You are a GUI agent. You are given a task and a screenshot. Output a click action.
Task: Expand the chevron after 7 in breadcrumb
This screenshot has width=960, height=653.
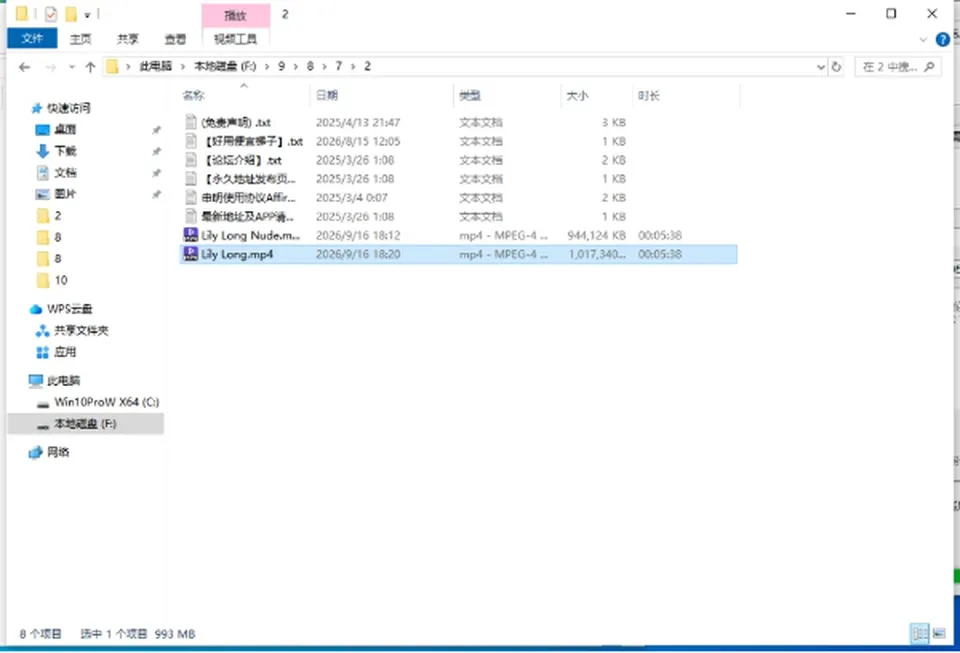[353, 67]
